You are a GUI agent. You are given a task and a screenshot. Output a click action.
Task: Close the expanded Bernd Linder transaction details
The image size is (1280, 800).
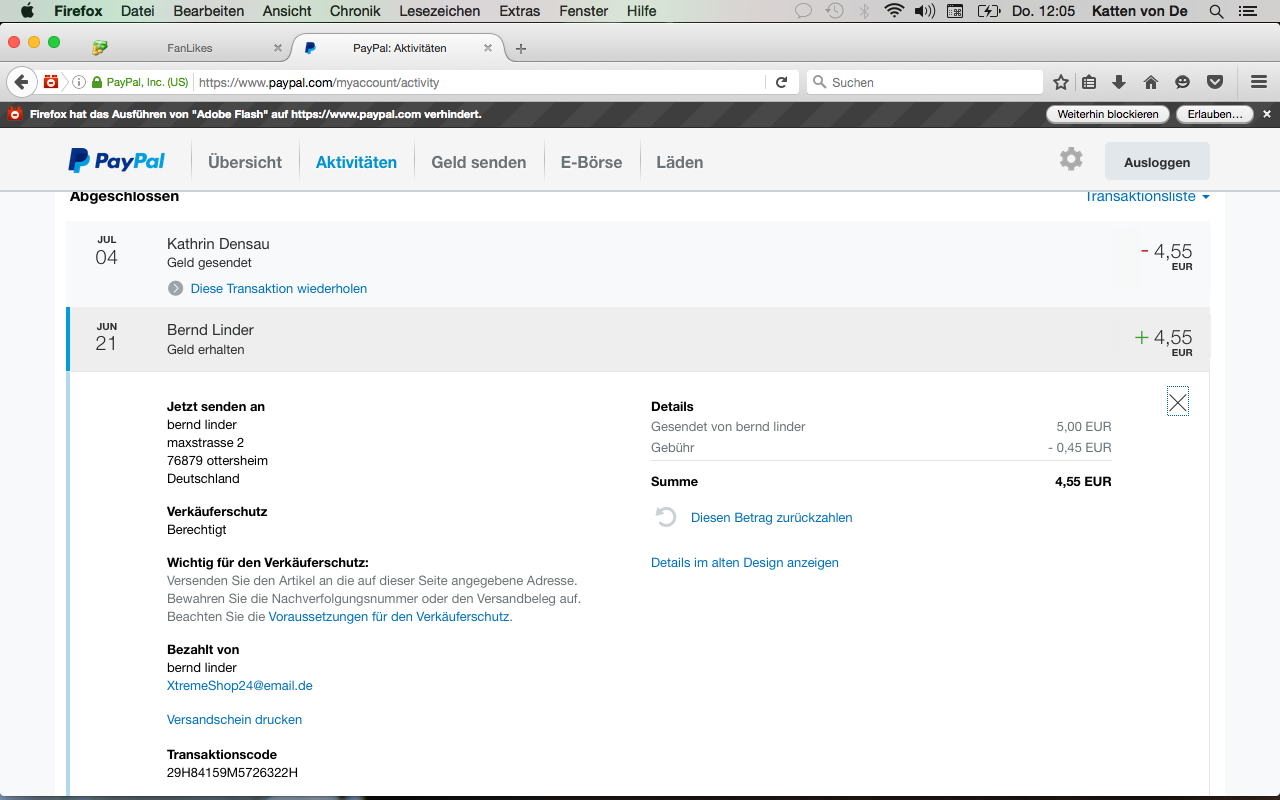click(1178, 402)
